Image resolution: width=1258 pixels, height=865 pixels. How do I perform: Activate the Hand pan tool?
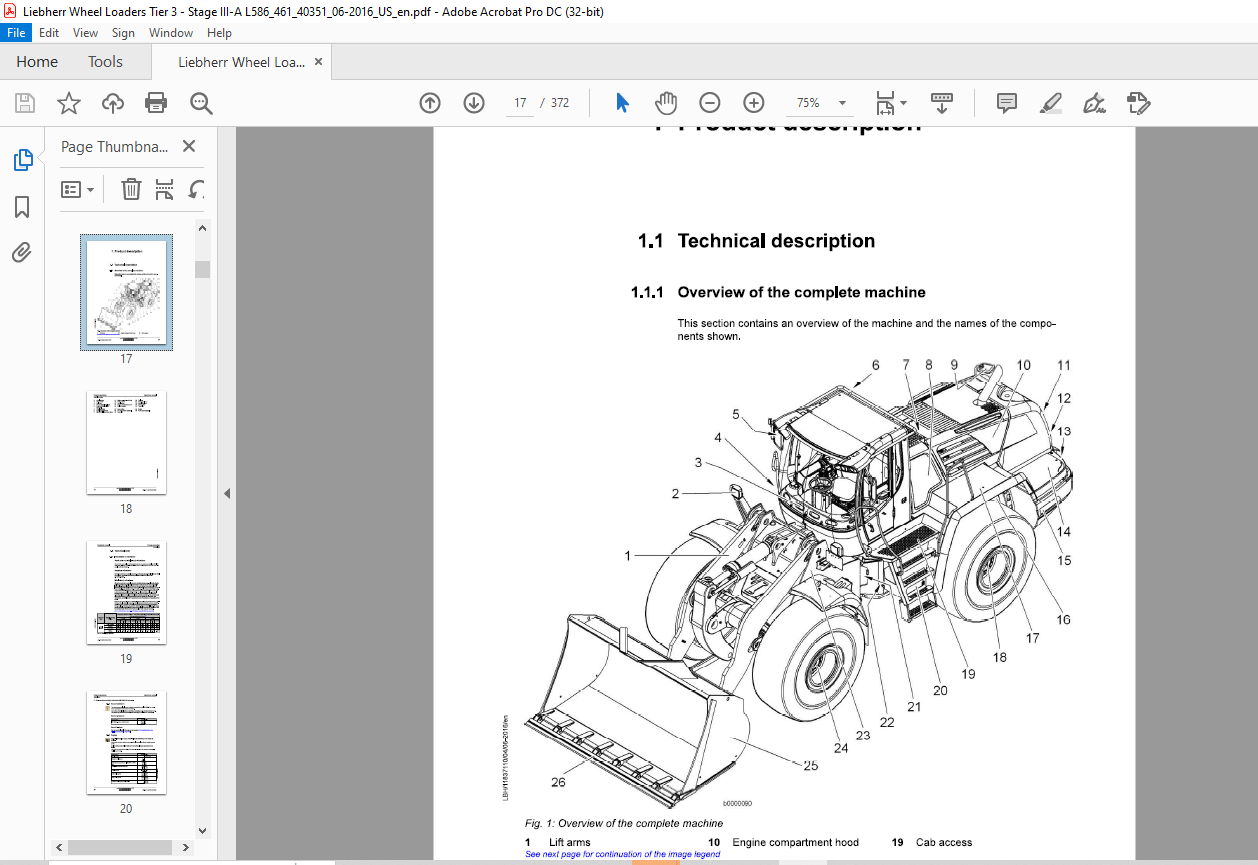coord(666,103)
